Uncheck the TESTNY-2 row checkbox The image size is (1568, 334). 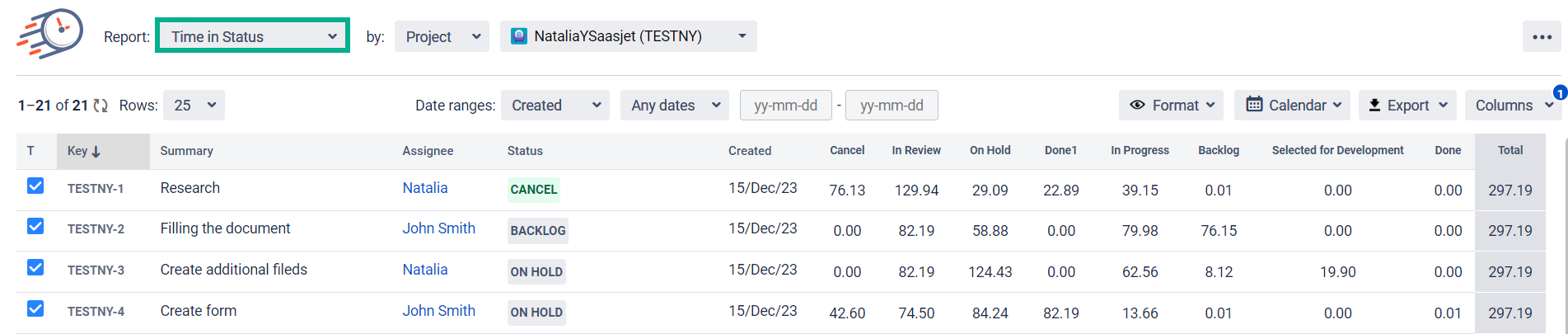(35, 226)
